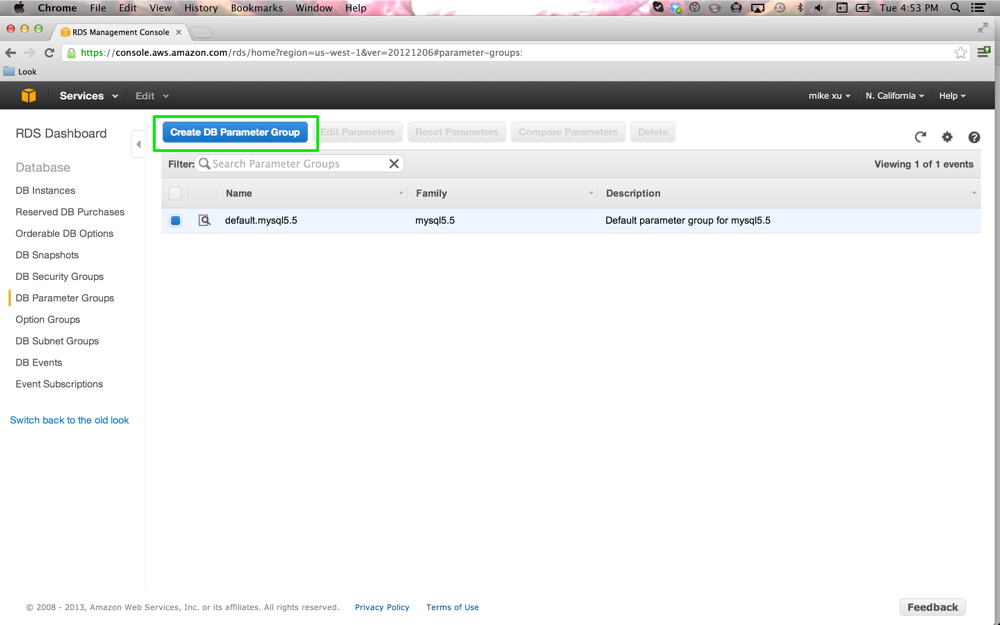The height and width of the screenshot is (625, 1000).
Task: Select the default.mysql5.5 row checkbox
Action: click(175, 220)
